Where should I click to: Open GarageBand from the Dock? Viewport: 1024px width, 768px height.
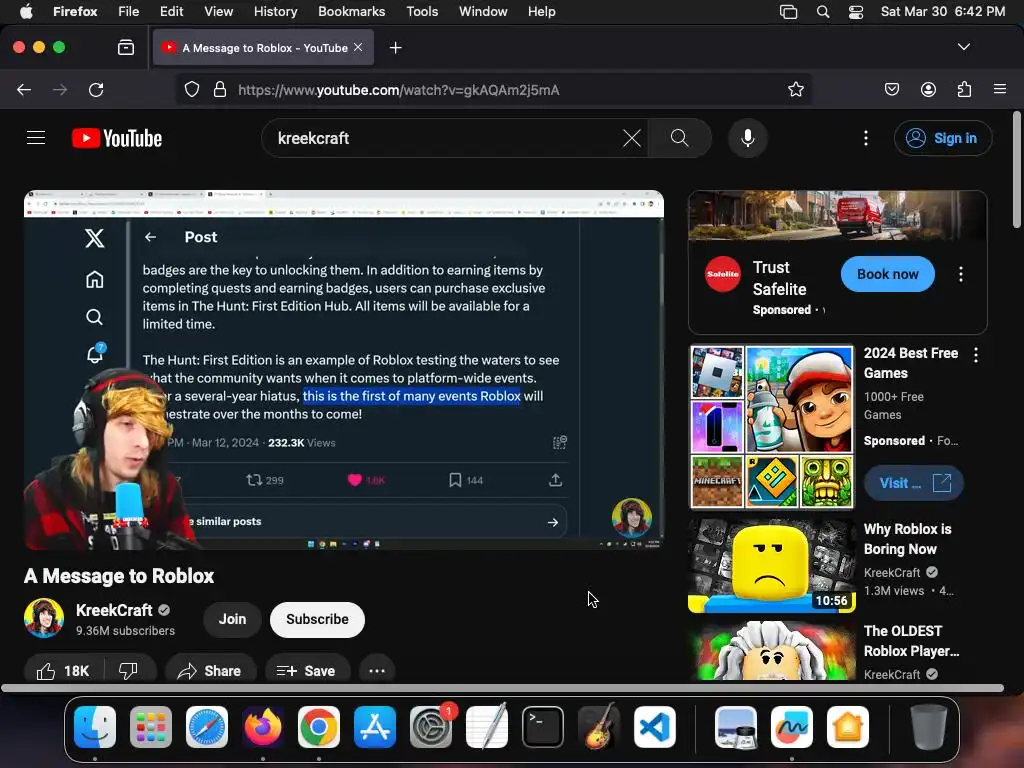click(599, 726)
